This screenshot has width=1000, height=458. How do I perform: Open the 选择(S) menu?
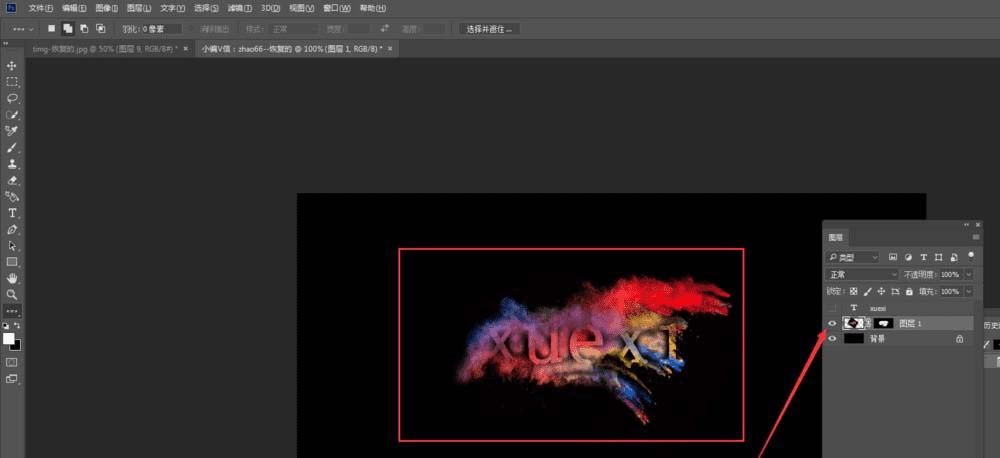tap(206, 8)
